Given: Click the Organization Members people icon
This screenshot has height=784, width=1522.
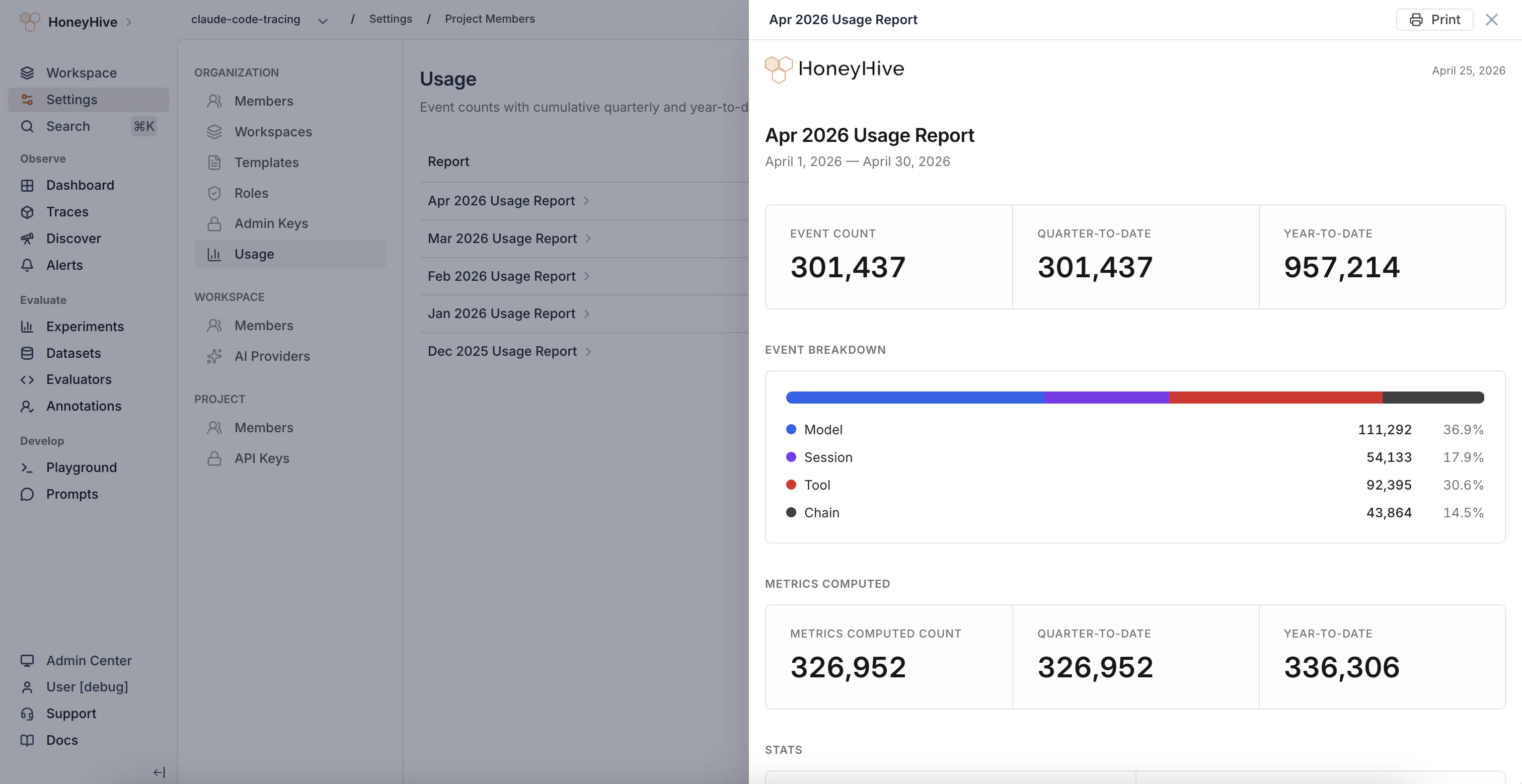Looking at the screenshot, I should 214,101.
